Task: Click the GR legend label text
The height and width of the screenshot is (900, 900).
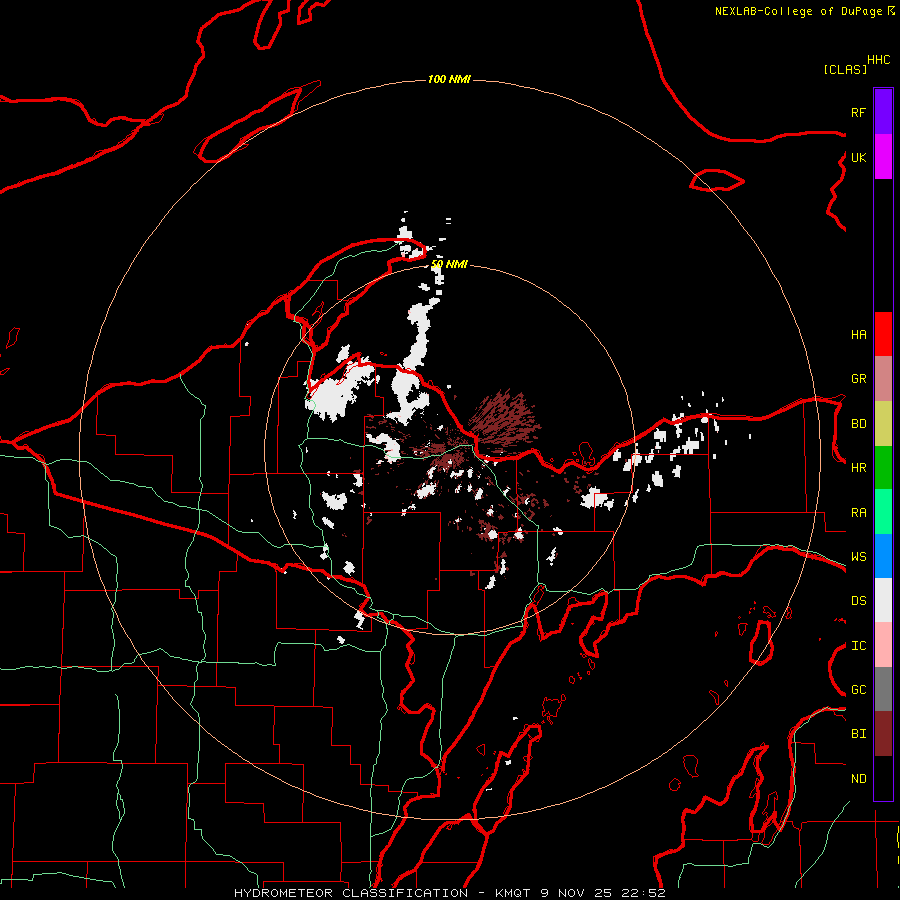Action: click(858, 379)
